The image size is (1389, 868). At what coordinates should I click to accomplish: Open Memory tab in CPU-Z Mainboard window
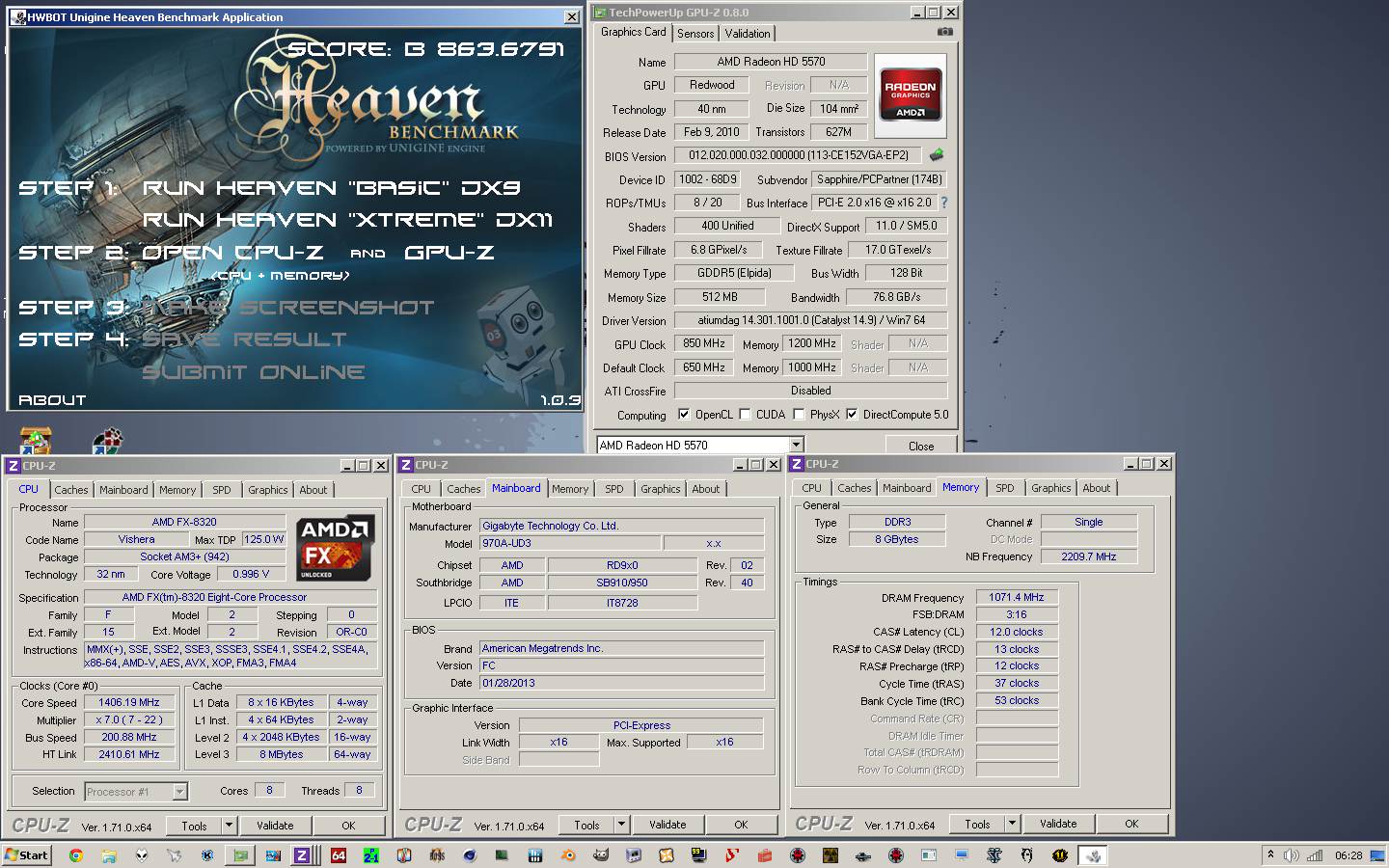[570, 489]
